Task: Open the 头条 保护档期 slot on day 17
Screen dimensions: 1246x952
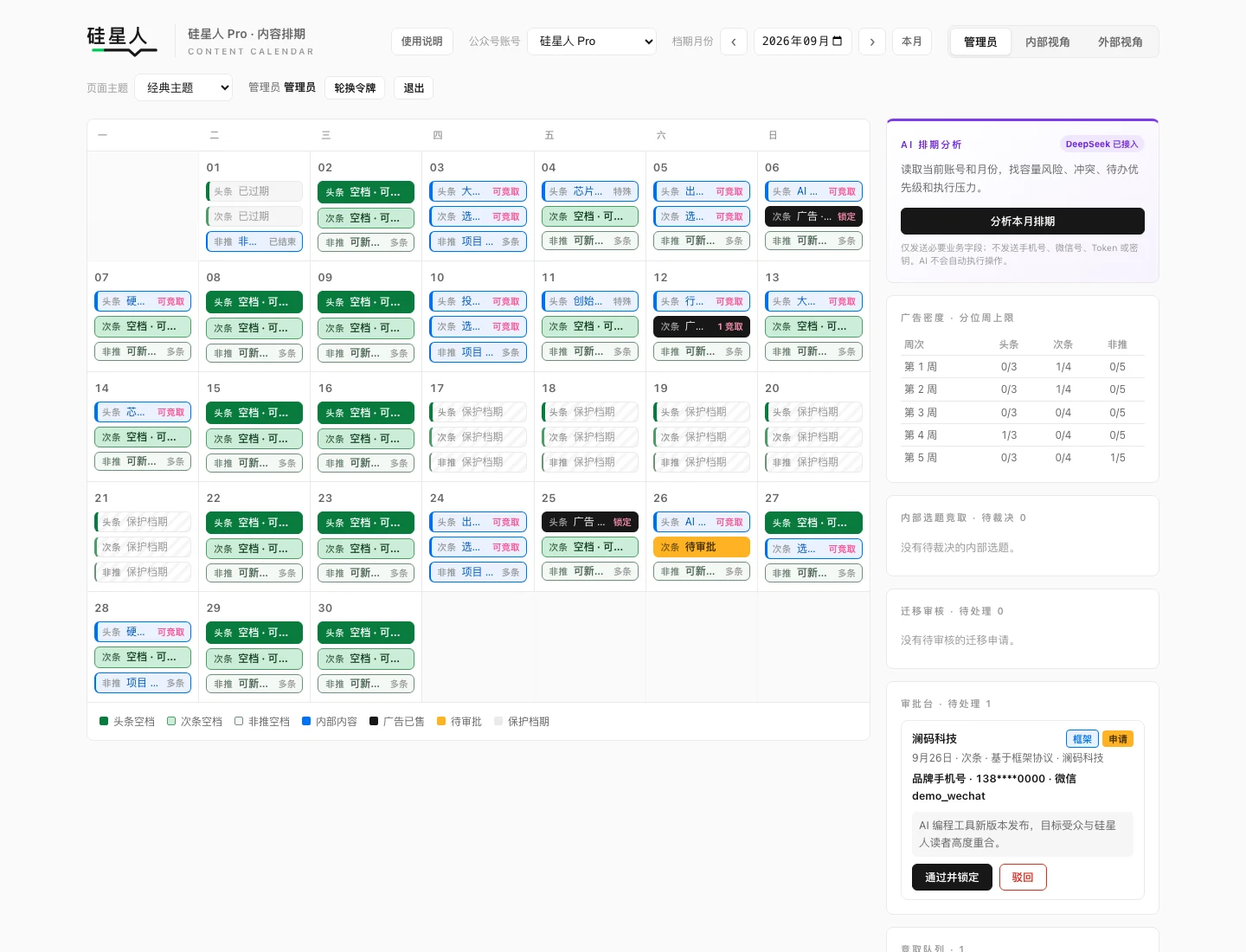Action: point(478,412)
